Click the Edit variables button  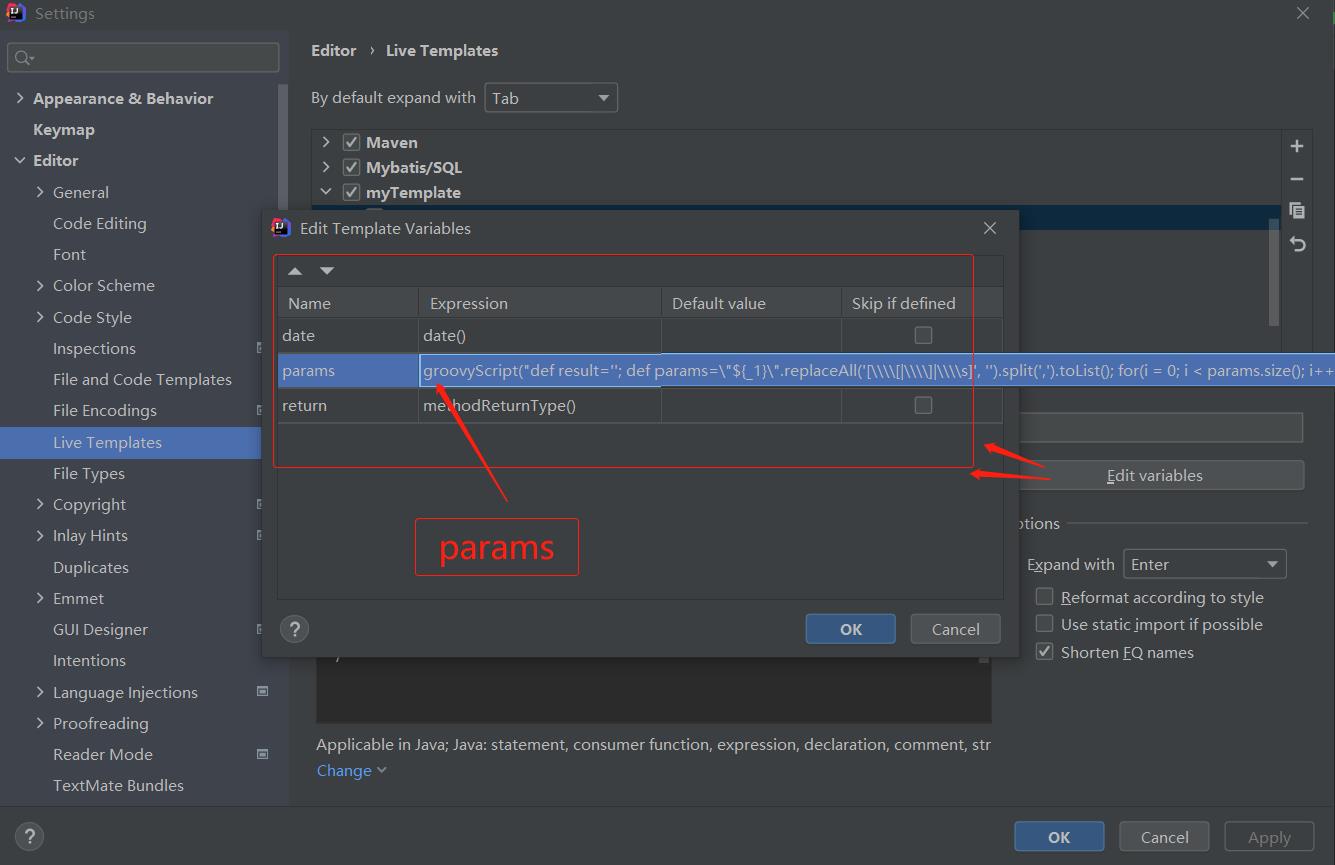1154,475
